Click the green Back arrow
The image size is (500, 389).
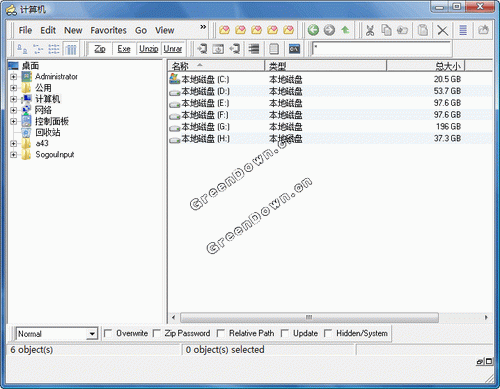(313, 30)
